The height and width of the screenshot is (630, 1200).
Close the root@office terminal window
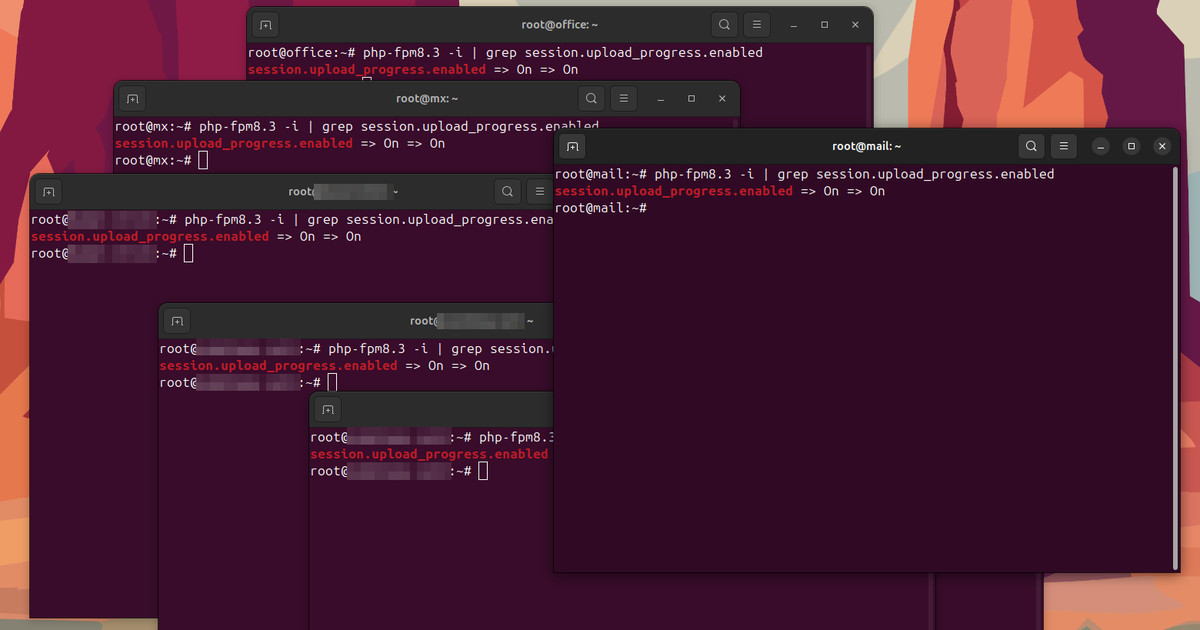click(855, 25)
